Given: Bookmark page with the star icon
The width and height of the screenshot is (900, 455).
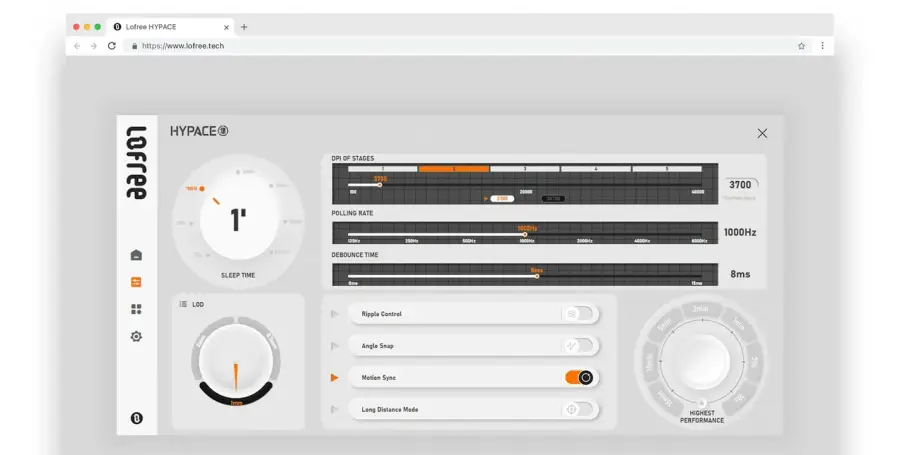Looking at the screenshot, I should coord(801,46).
